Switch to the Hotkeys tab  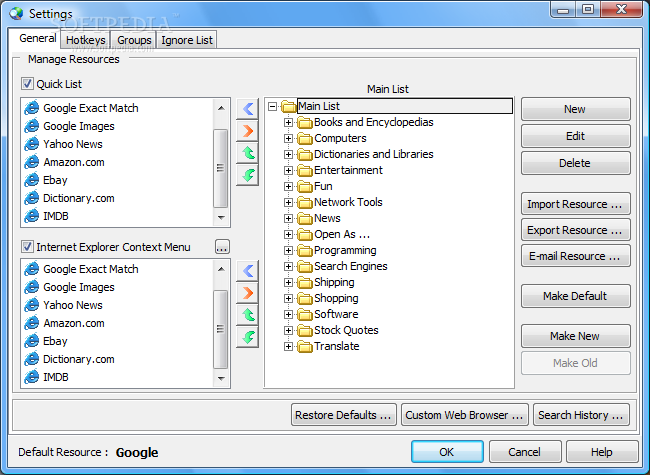(86, 40)
